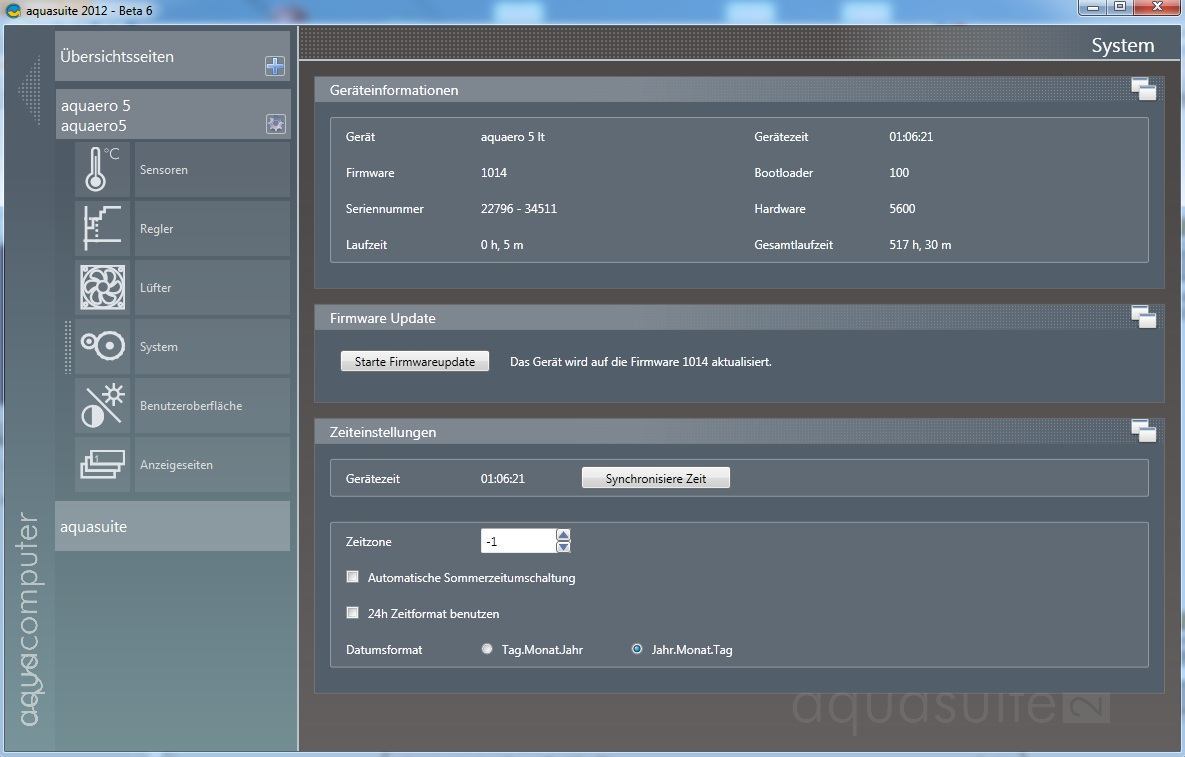Click the Zeiteinstellungen panel window icon

pyautogui.click(x=1143, y=431)
